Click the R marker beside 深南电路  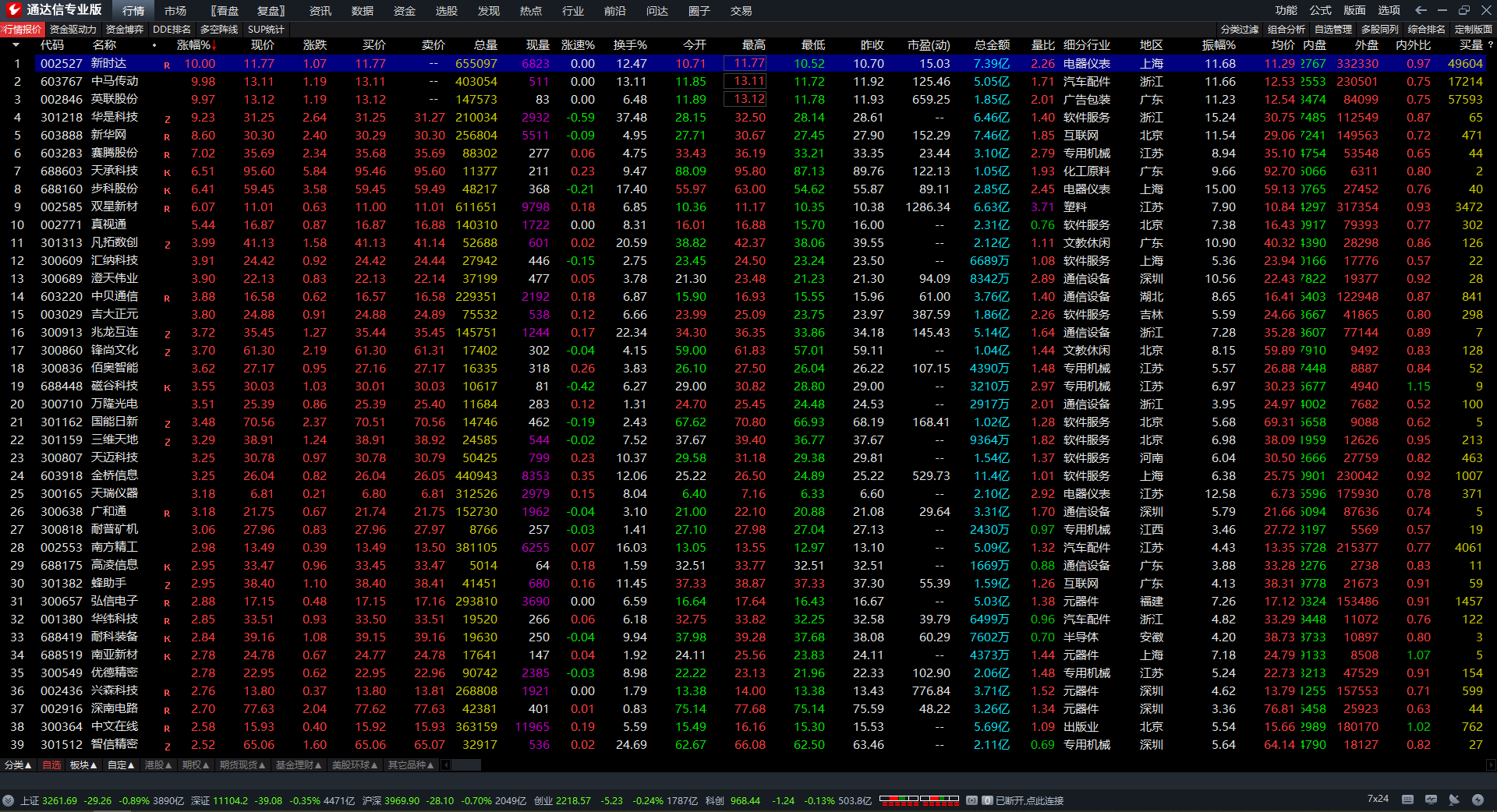point(167,711)
